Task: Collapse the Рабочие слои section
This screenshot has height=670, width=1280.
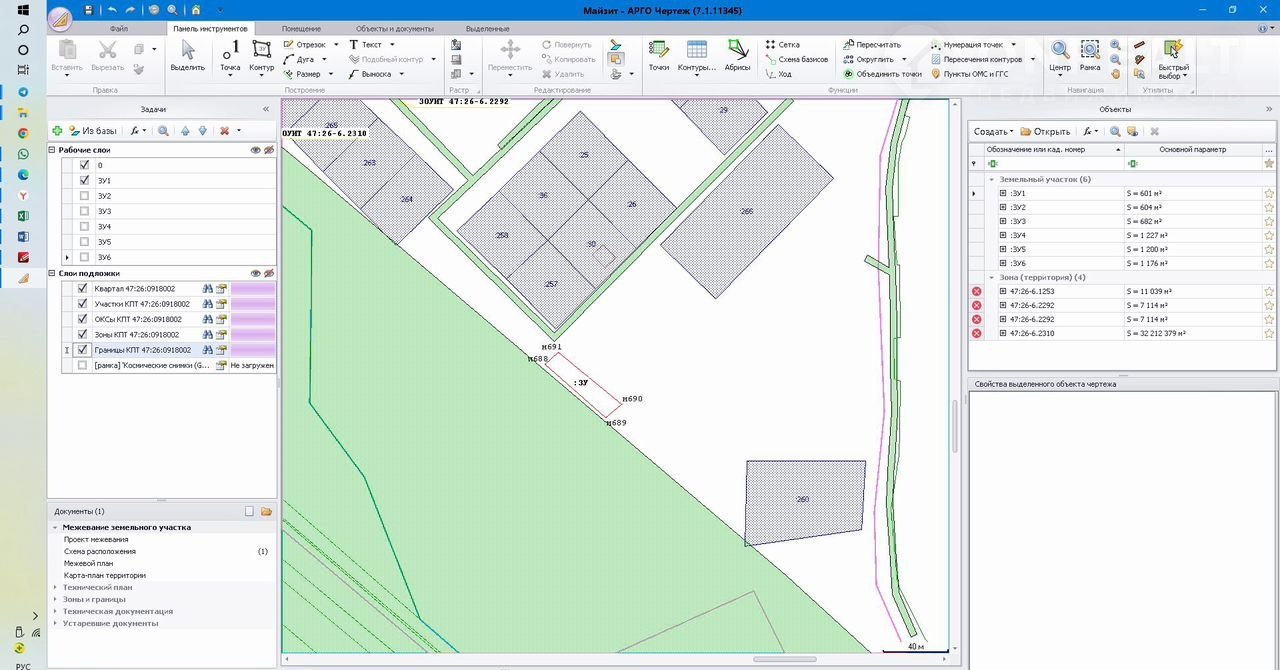Action: click(x=52, y=150)
